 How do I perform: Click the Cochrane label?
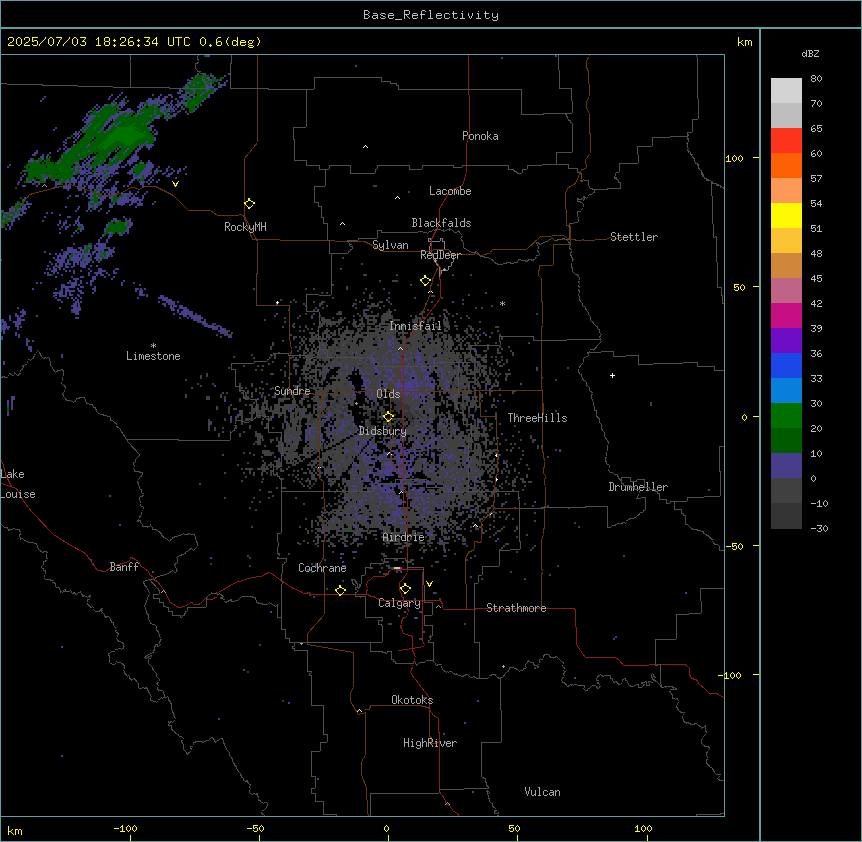pyautogui.click(x=322, y=568)
